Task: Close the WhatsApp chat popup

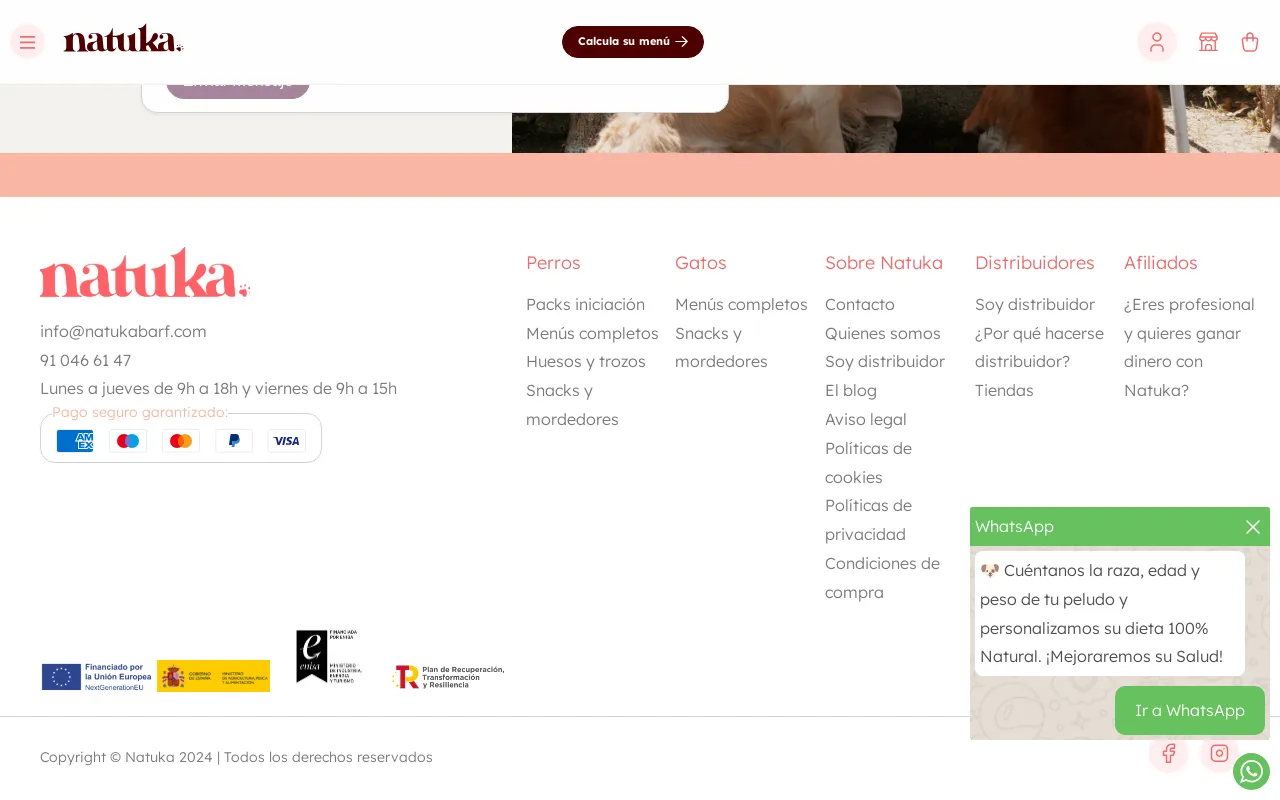Action: pos(1253,527)
